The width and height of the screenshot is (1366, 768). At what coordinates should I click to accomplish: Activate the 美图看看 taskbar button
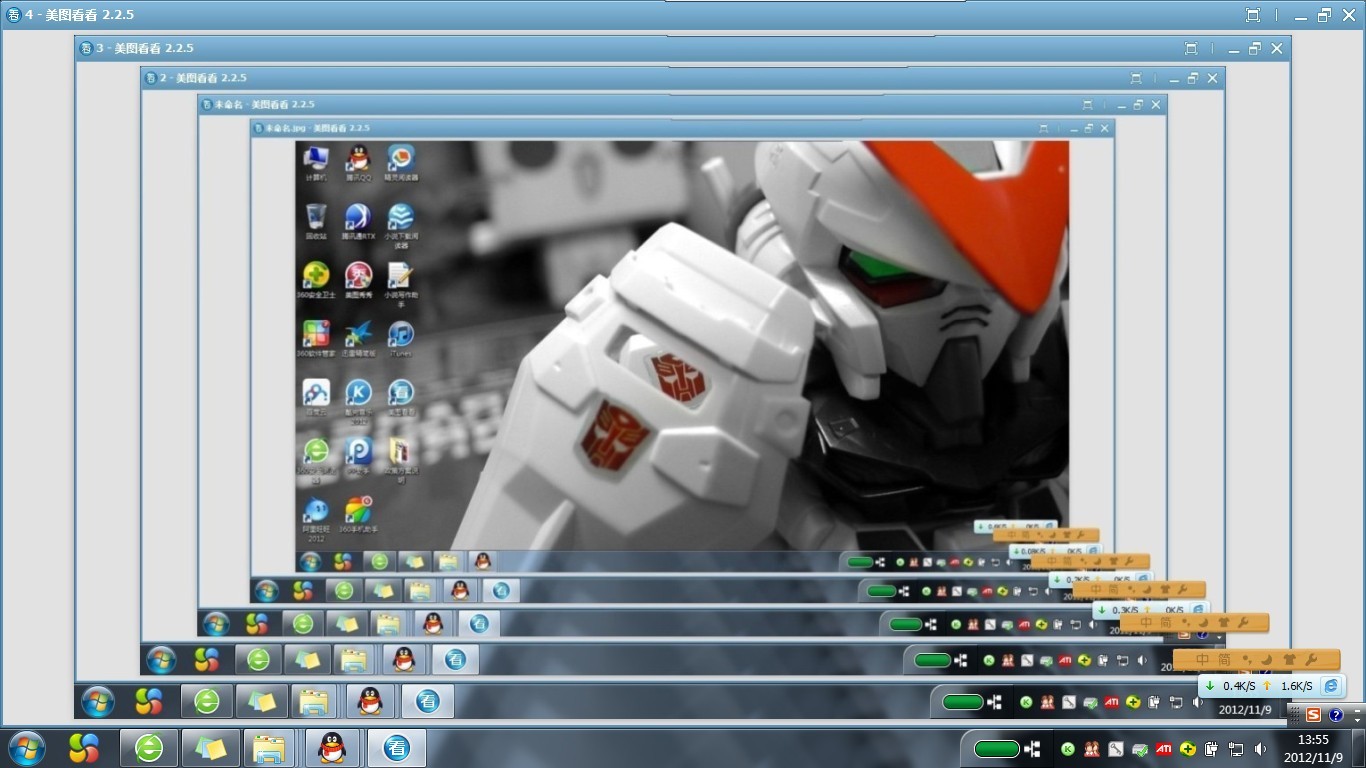397,748
